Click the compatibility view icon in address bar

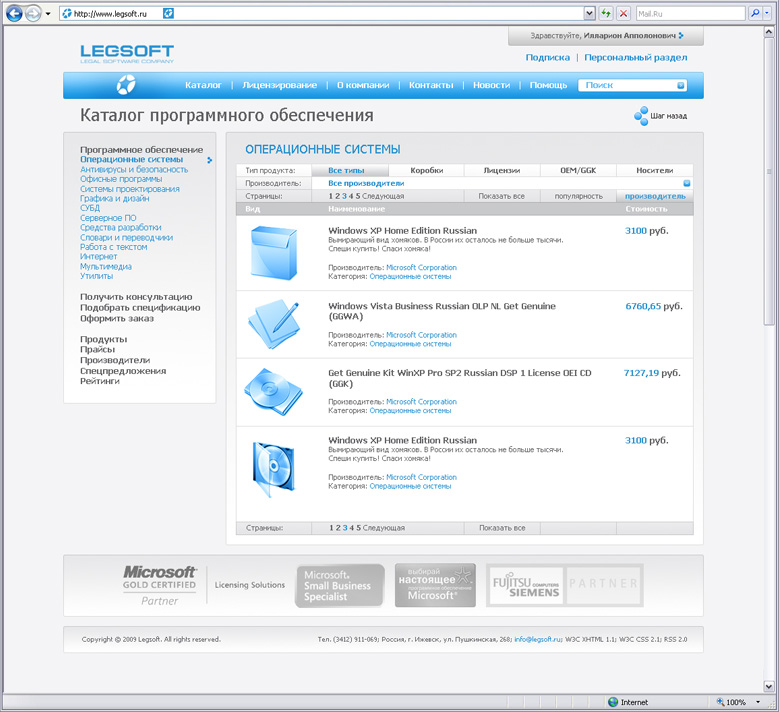pyautogui.click(x=169, y=13)
